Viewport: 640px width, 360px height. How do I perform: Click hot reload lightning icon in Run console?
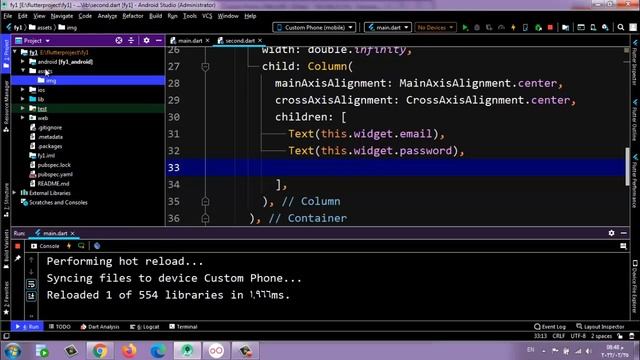[69, 246]
